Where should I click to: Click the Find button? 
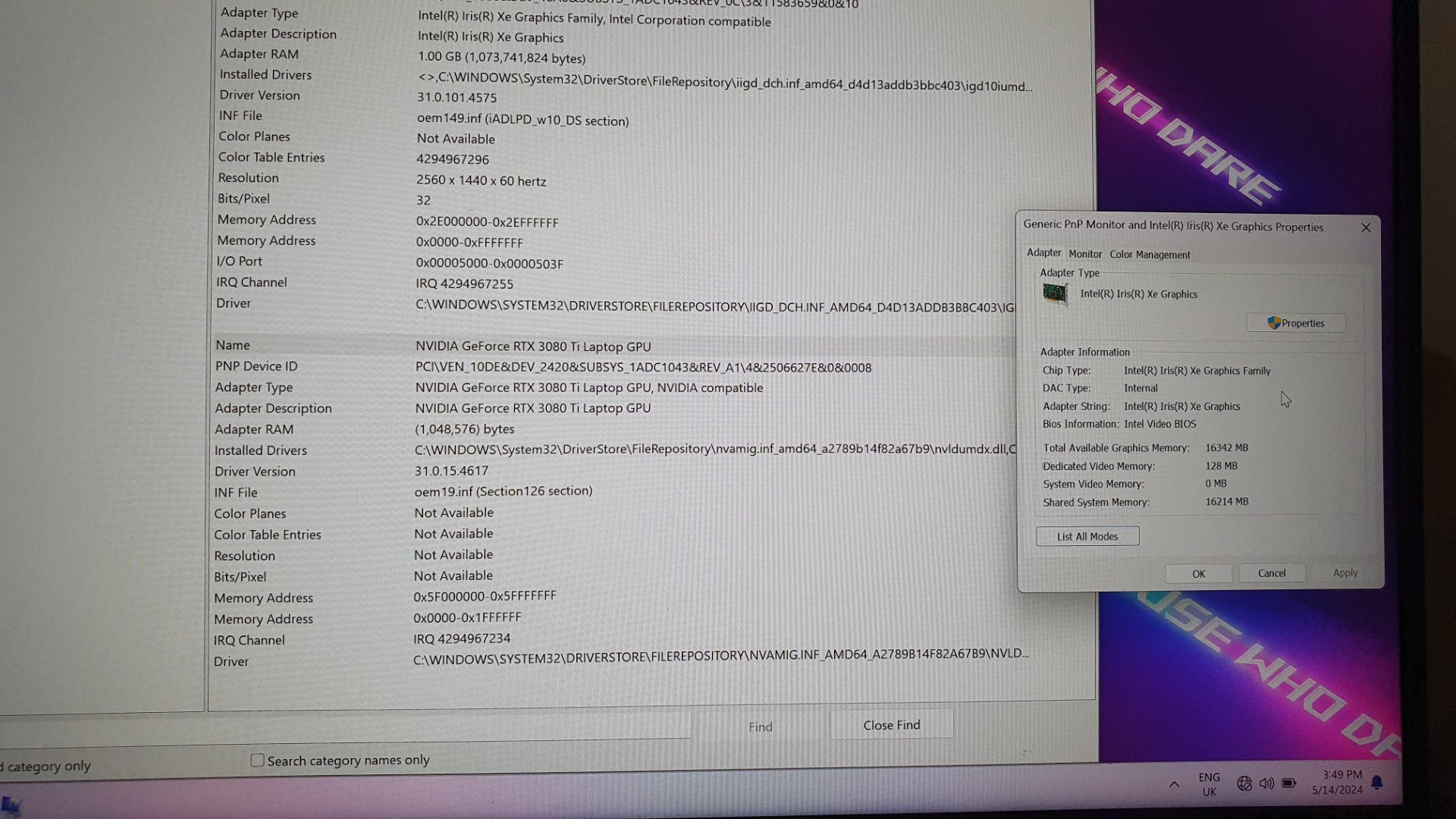tap(760, 726)
